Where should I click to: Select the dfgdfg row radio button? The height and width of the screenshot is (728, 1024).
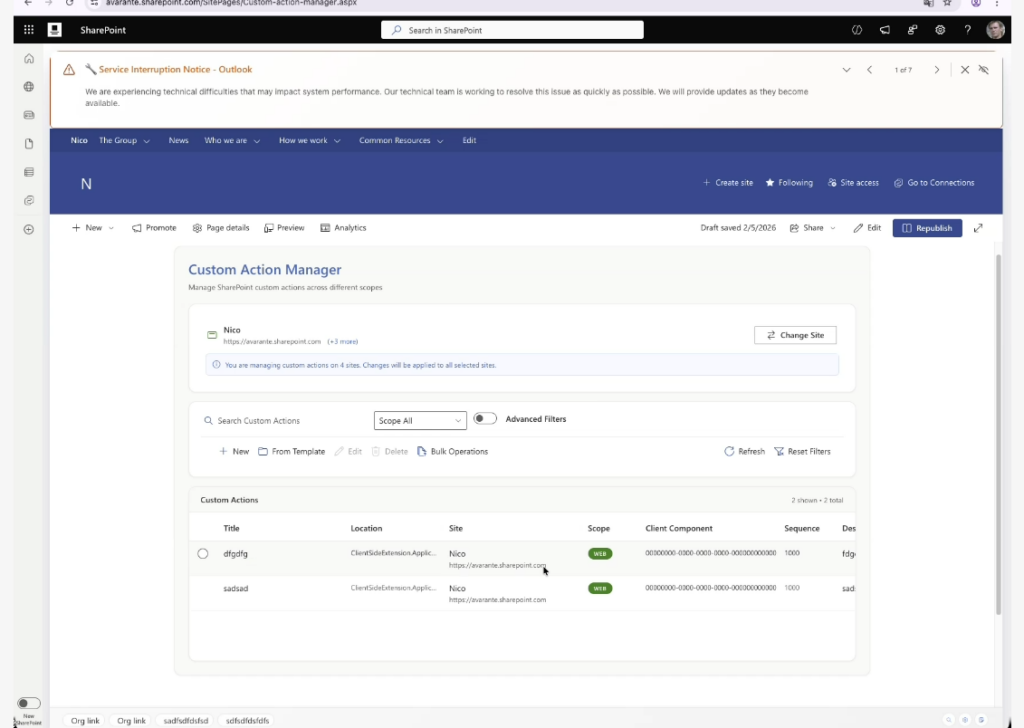click(203, 554)
